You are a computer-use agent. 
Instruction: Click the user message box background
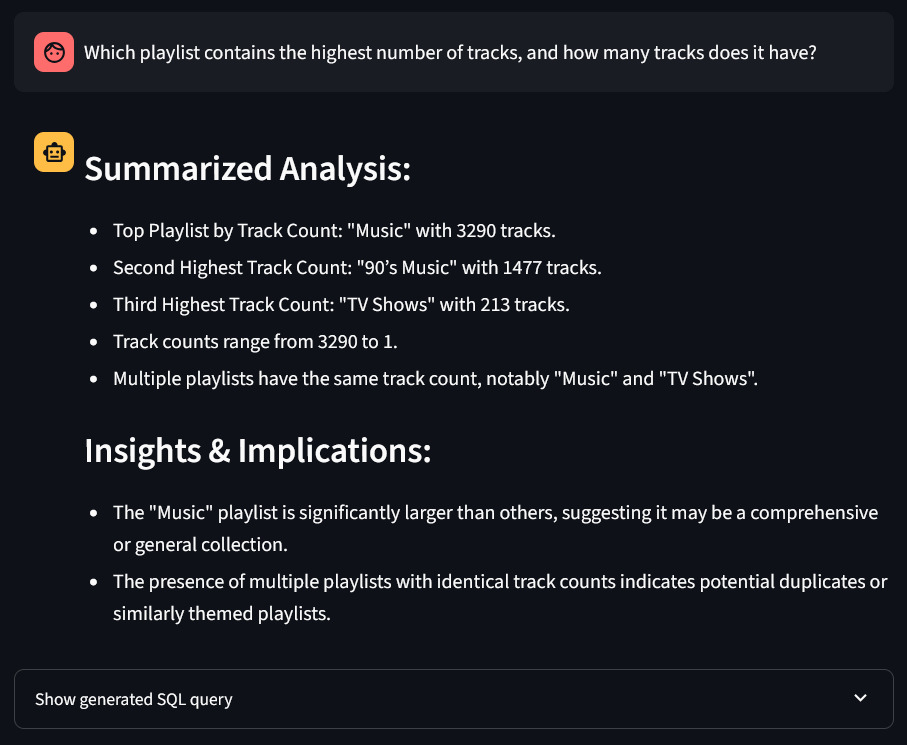tap(454, 52)
